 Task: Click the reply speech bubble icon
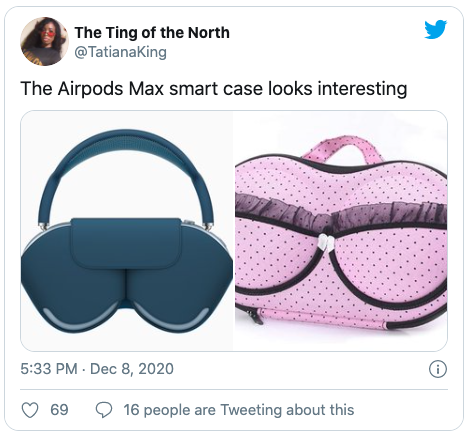(x=104, y=410)
